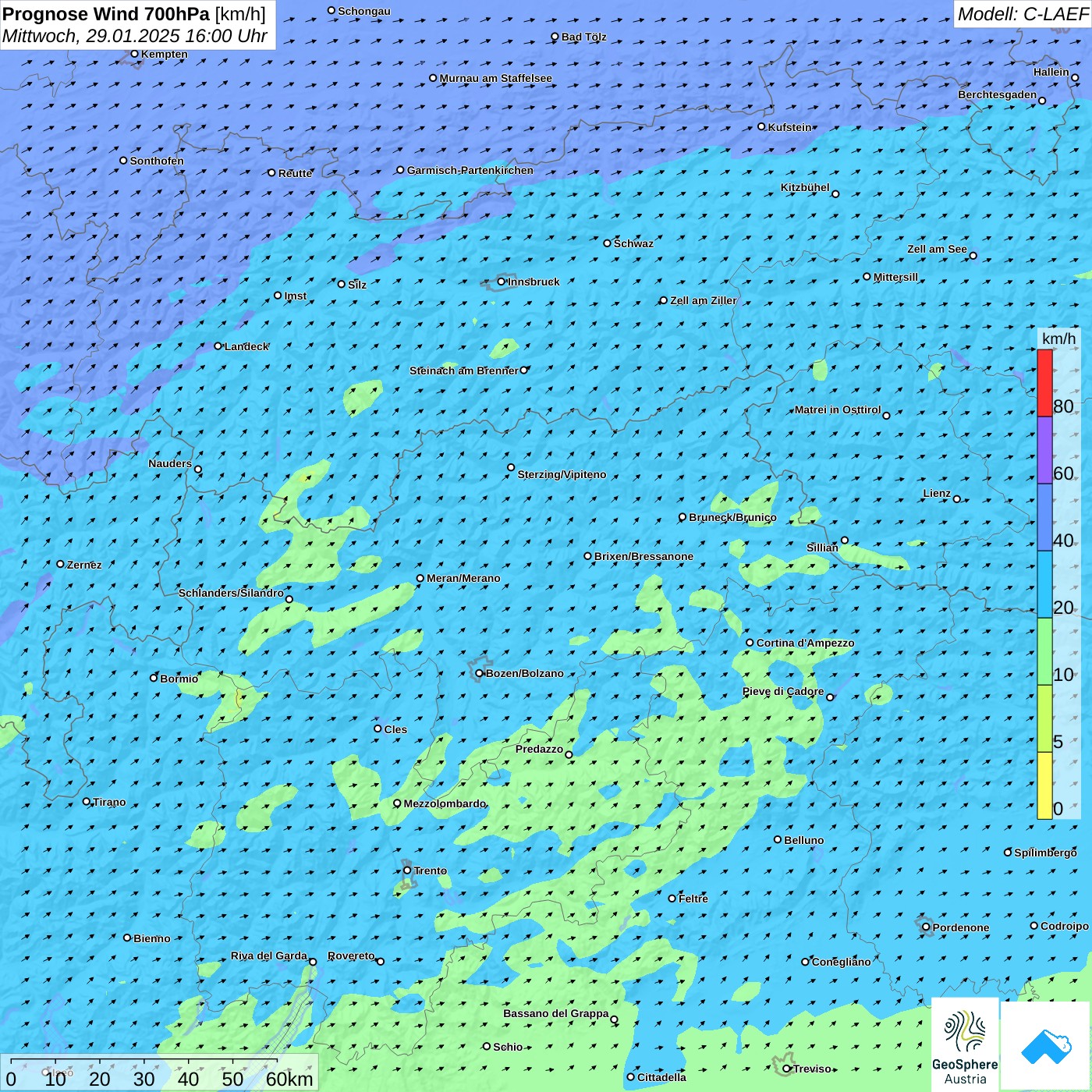Click the 'Bad Tölz' label

583,37
